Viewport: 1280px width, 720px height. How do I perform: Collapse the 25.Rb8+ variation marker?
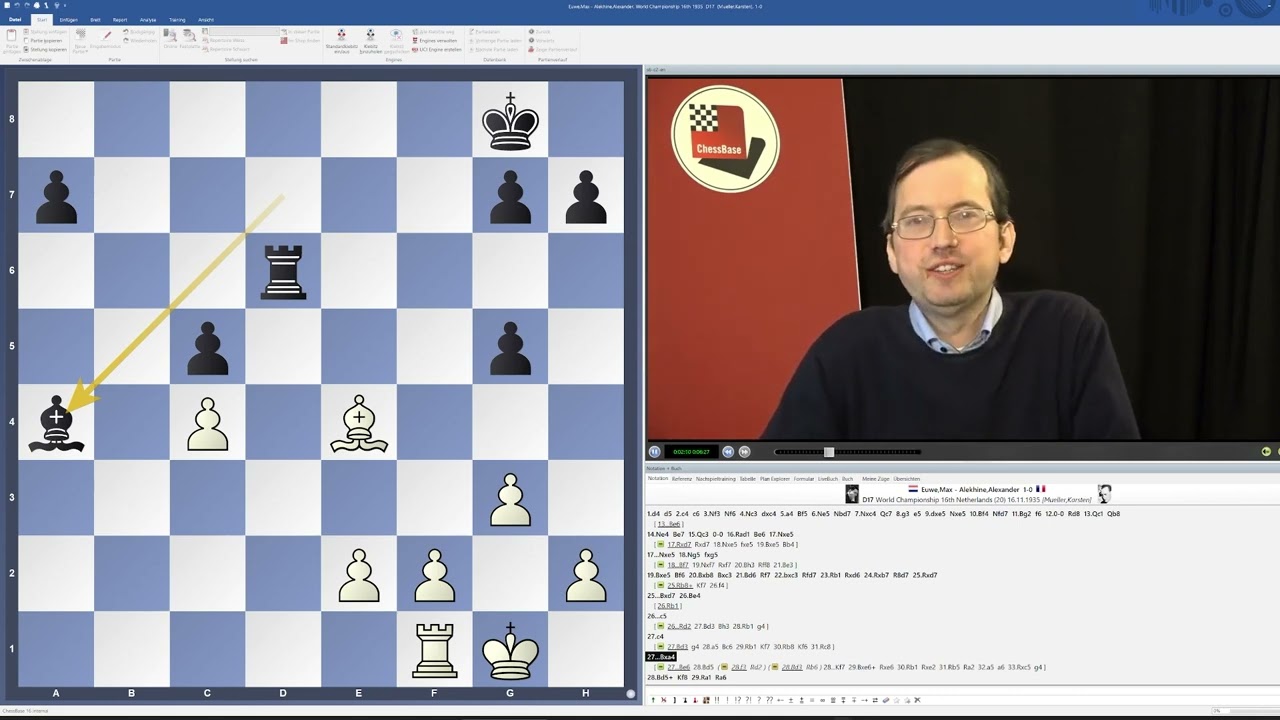[661, 585]
